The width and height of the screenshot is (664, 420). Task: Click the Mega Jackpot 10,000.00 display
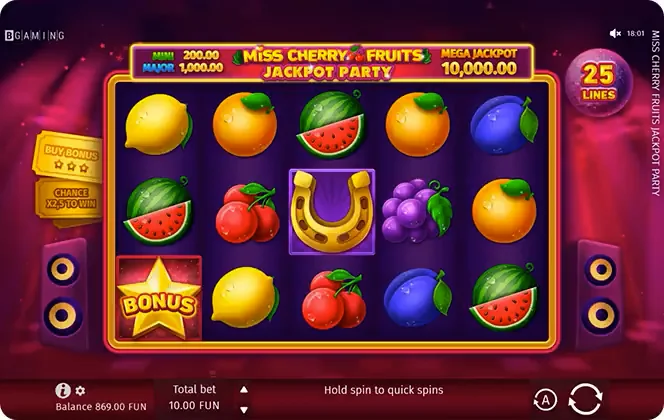pos(479,62)
